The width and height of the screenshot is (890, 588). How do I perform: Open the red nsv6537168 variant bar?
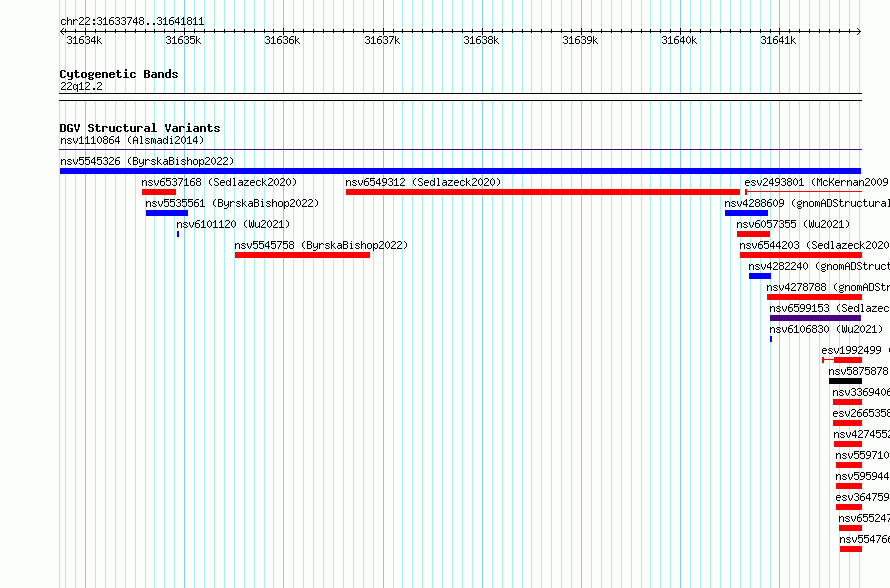tap(159, 192)
